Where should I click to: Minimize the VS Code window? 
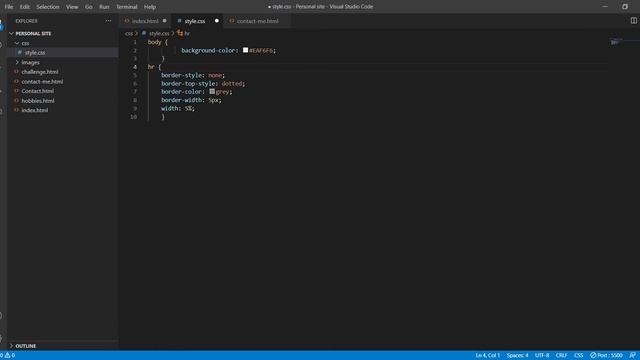point(605,7)
